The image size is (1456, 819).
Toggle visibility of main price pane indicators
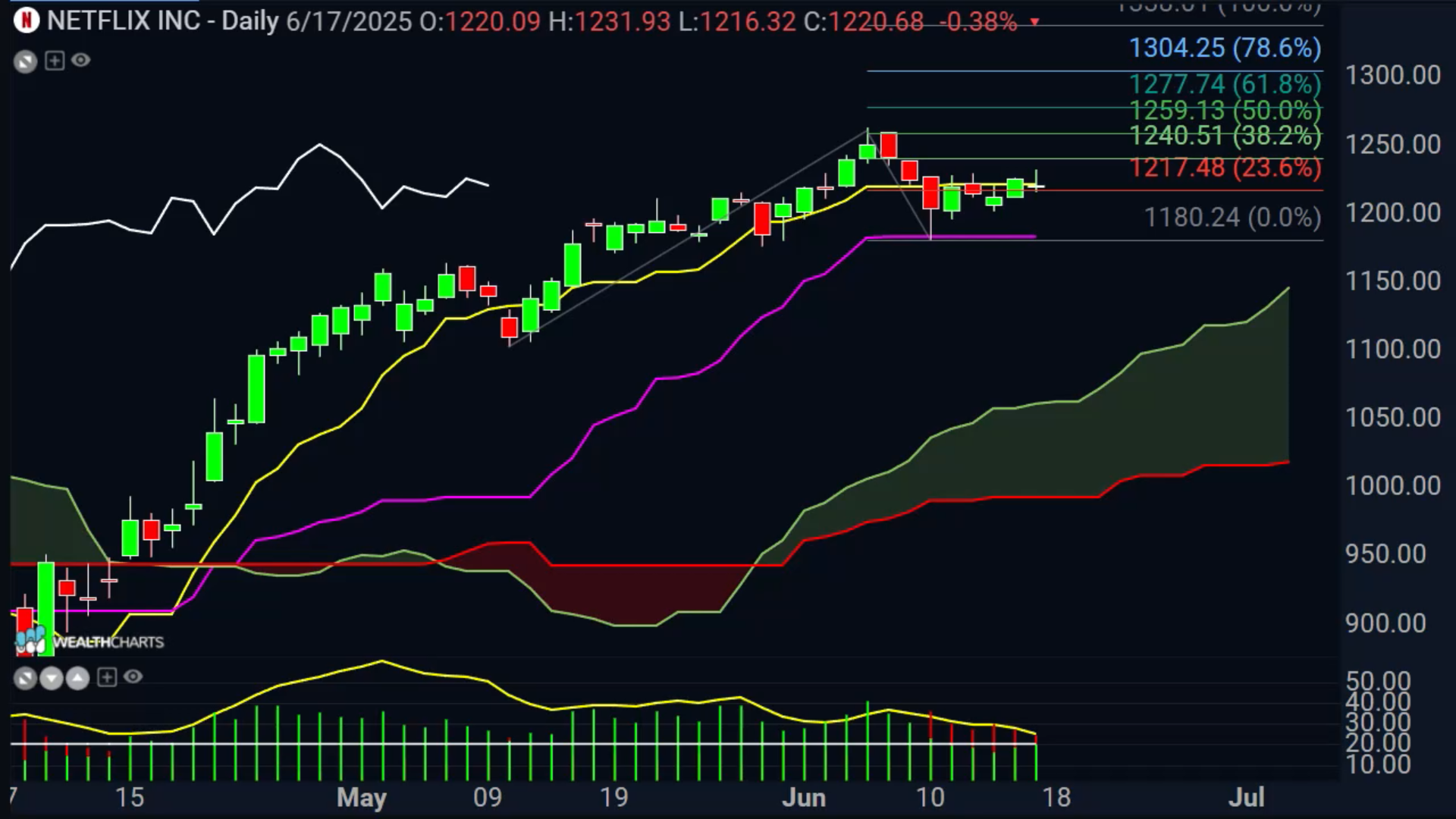tap(81, 60)
